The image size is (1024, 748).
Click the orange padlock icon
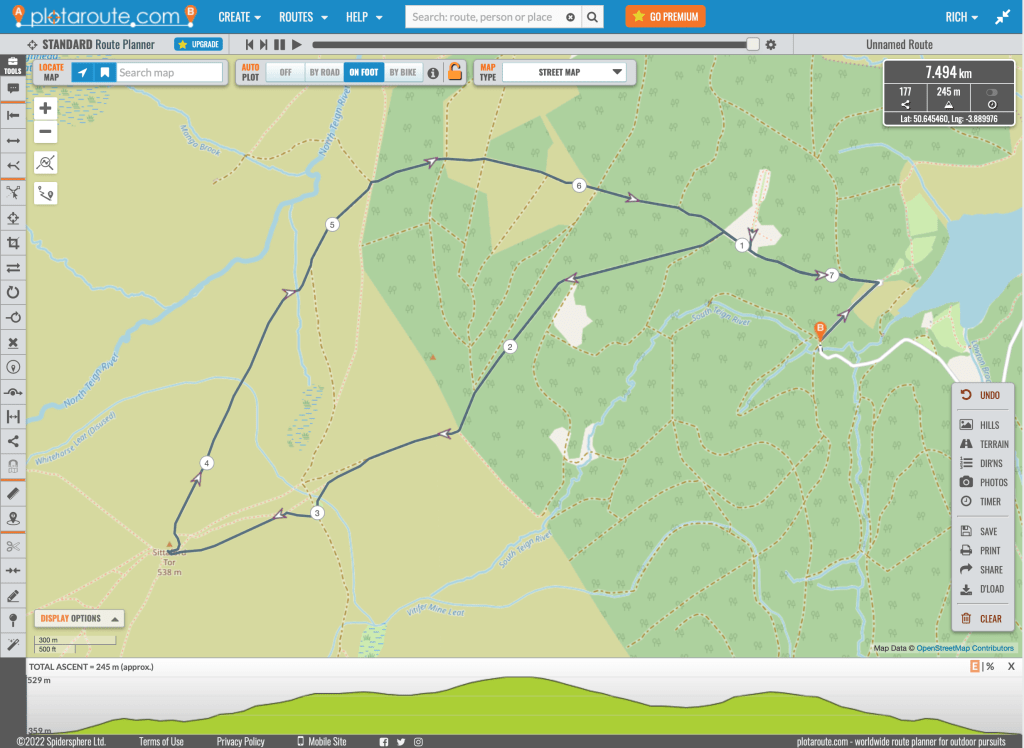click(455, 72)
